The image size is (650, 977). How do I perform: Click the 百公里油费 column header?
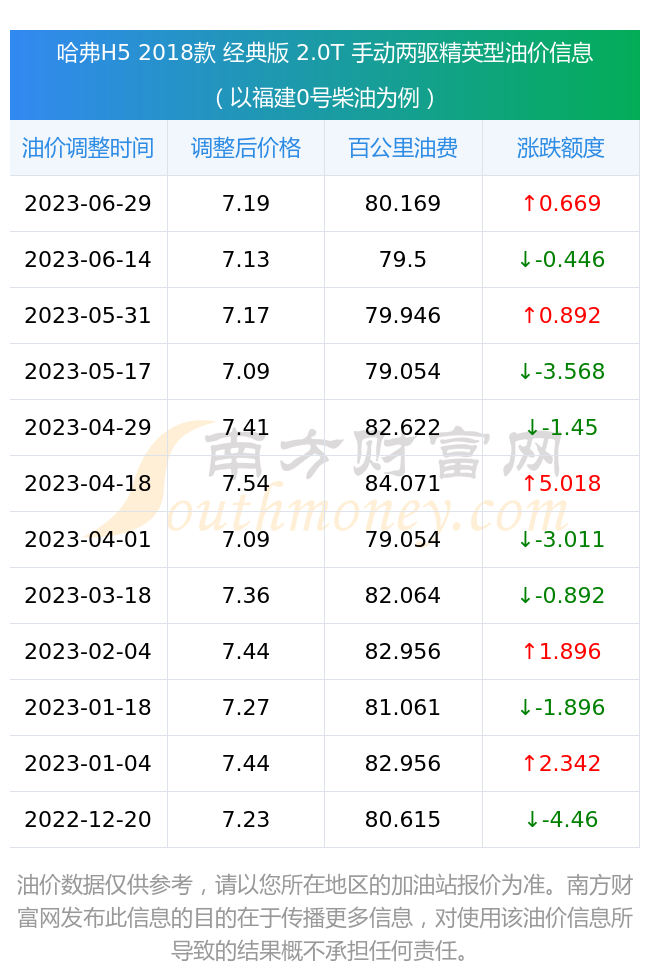[x=403, y=148]
